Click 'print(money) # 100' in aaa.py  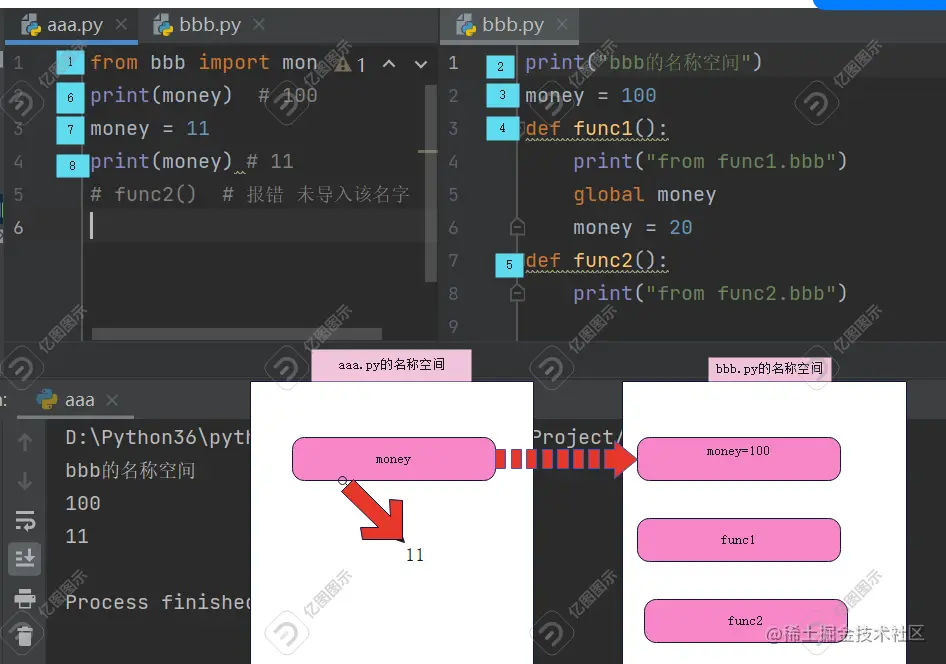(204, 95)
